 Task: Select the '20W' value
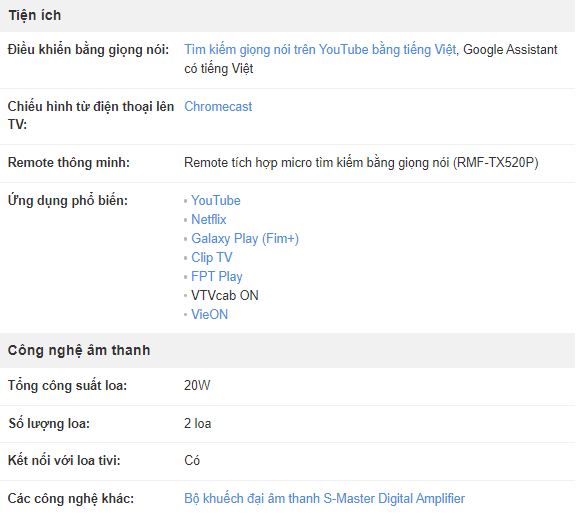[x=197, y=386]
